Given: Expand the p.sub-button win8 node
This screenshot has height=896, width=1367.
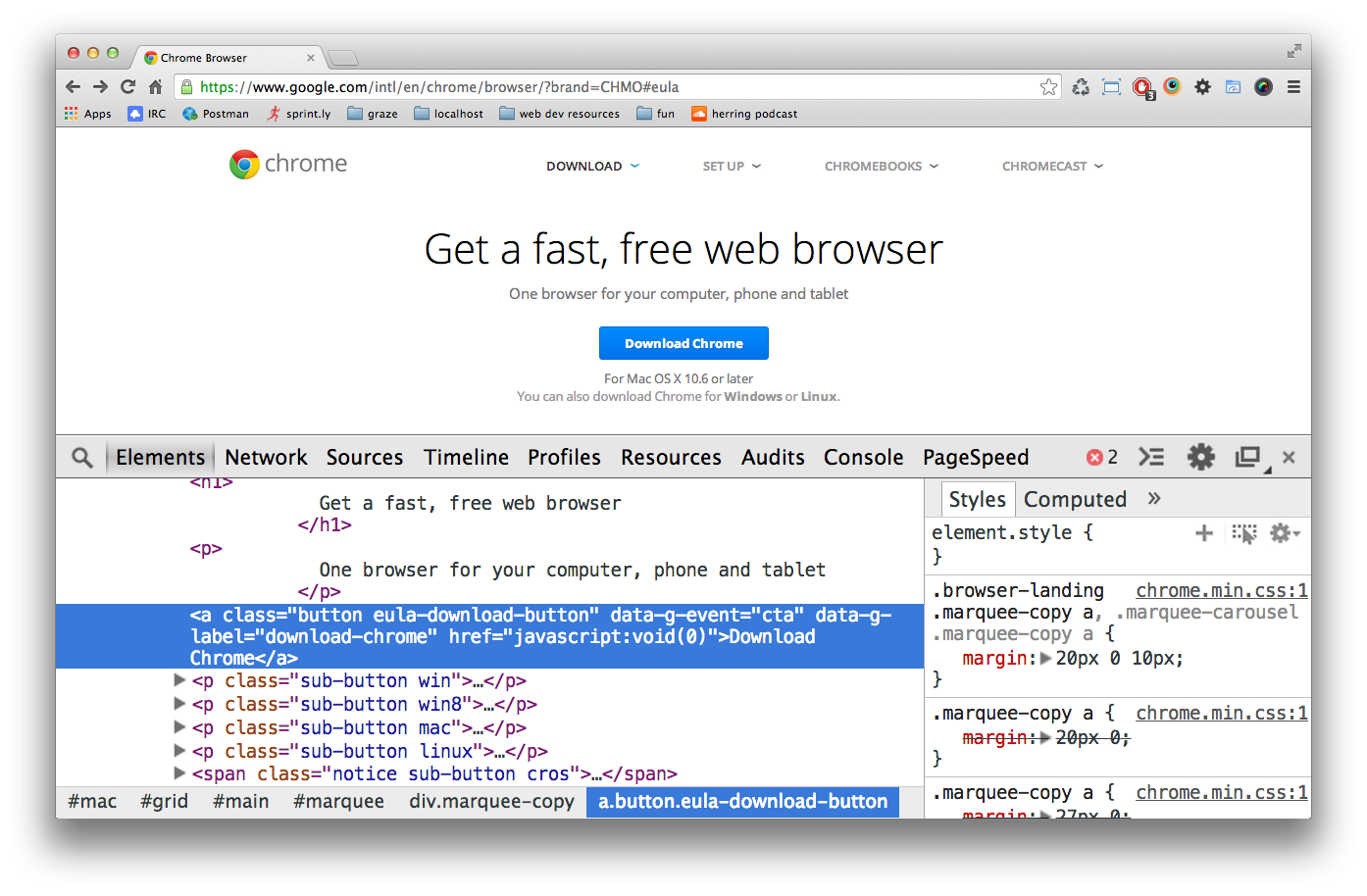Looking at the screenshot, I should pos(179,704).
